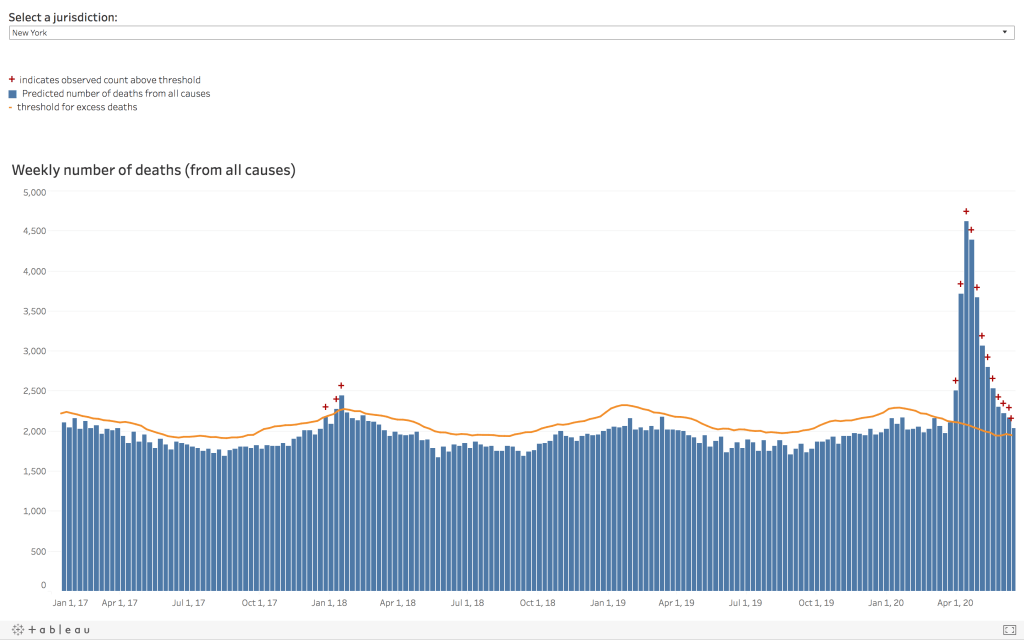Viewport: 1024px width, 640px height.
Task: Click the last bar on the chart's right edge
Action: point(1013,508)
